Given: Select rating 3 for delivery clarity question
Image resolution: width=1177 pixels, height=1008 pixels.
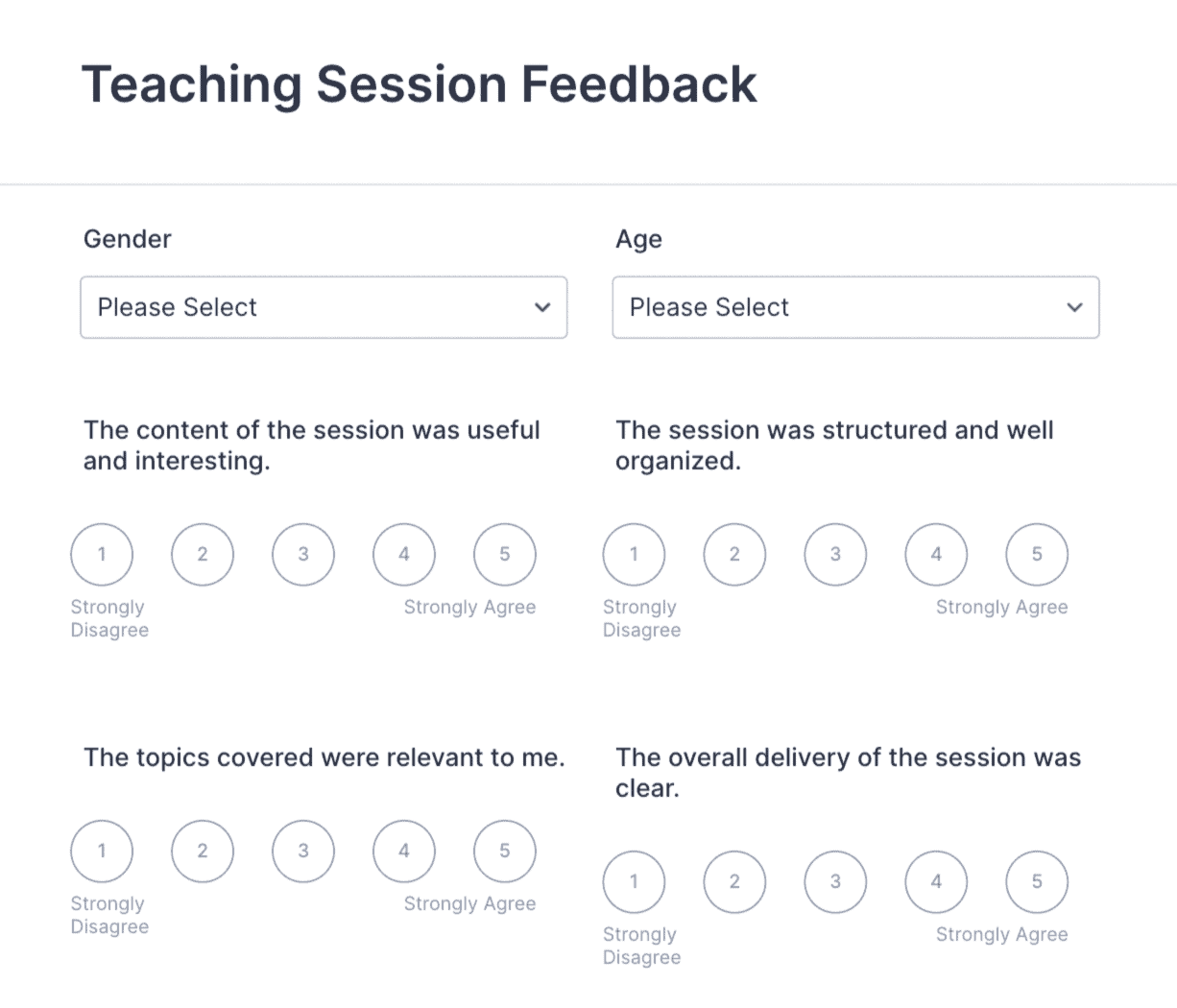Looking at the screenshot, I should point(835,881).
